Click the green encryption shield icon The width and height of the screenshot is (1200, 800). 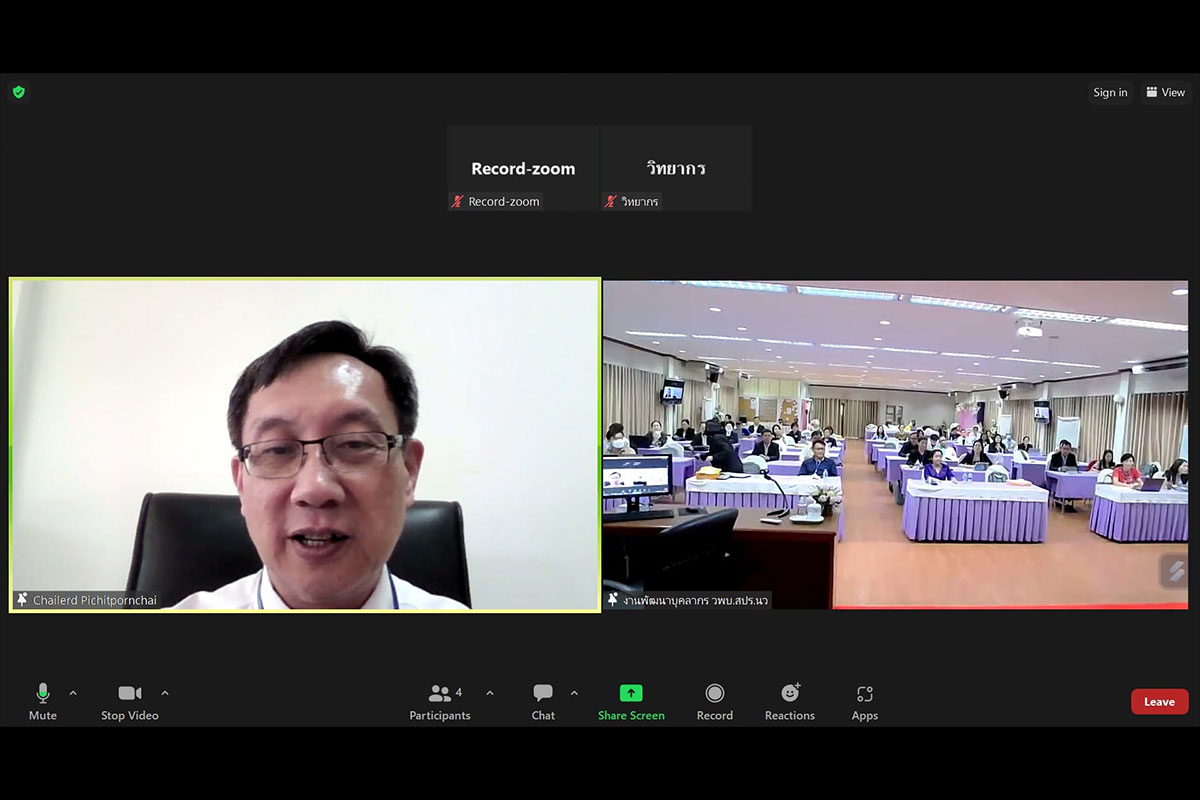(x=18, y=92)
